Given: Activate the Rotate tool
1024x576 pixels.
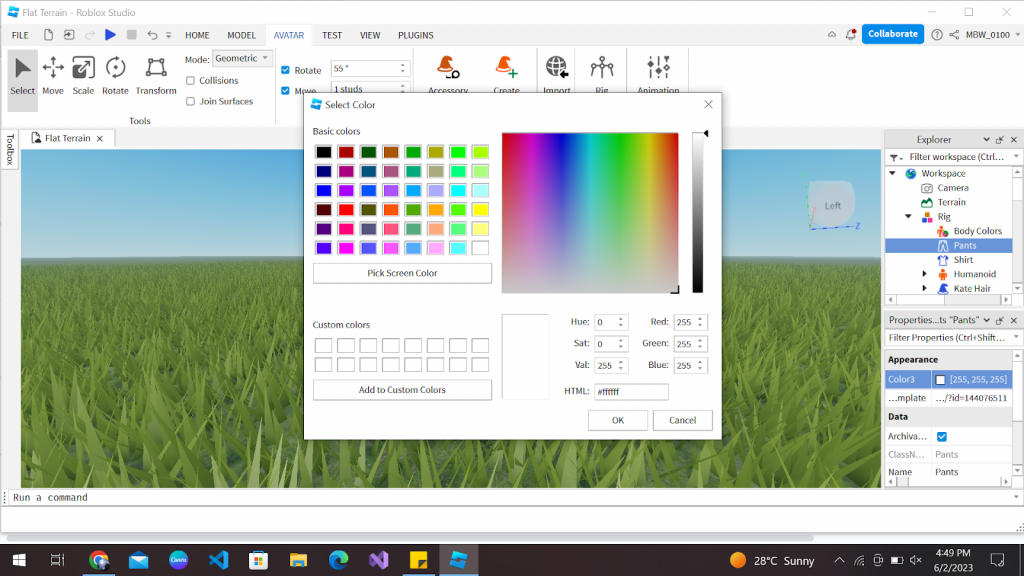Looking at the screenshot, I should [x=114, y=70].
